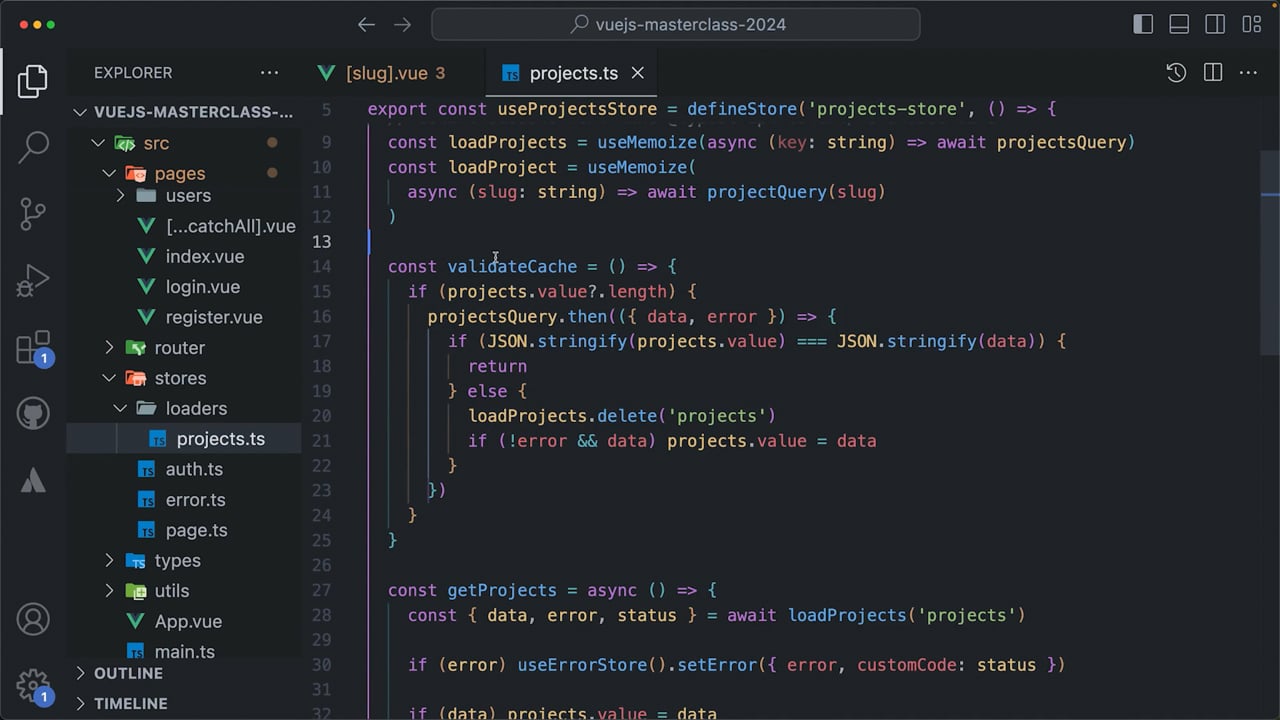Click the folder icon beside stores

[135, 378]
